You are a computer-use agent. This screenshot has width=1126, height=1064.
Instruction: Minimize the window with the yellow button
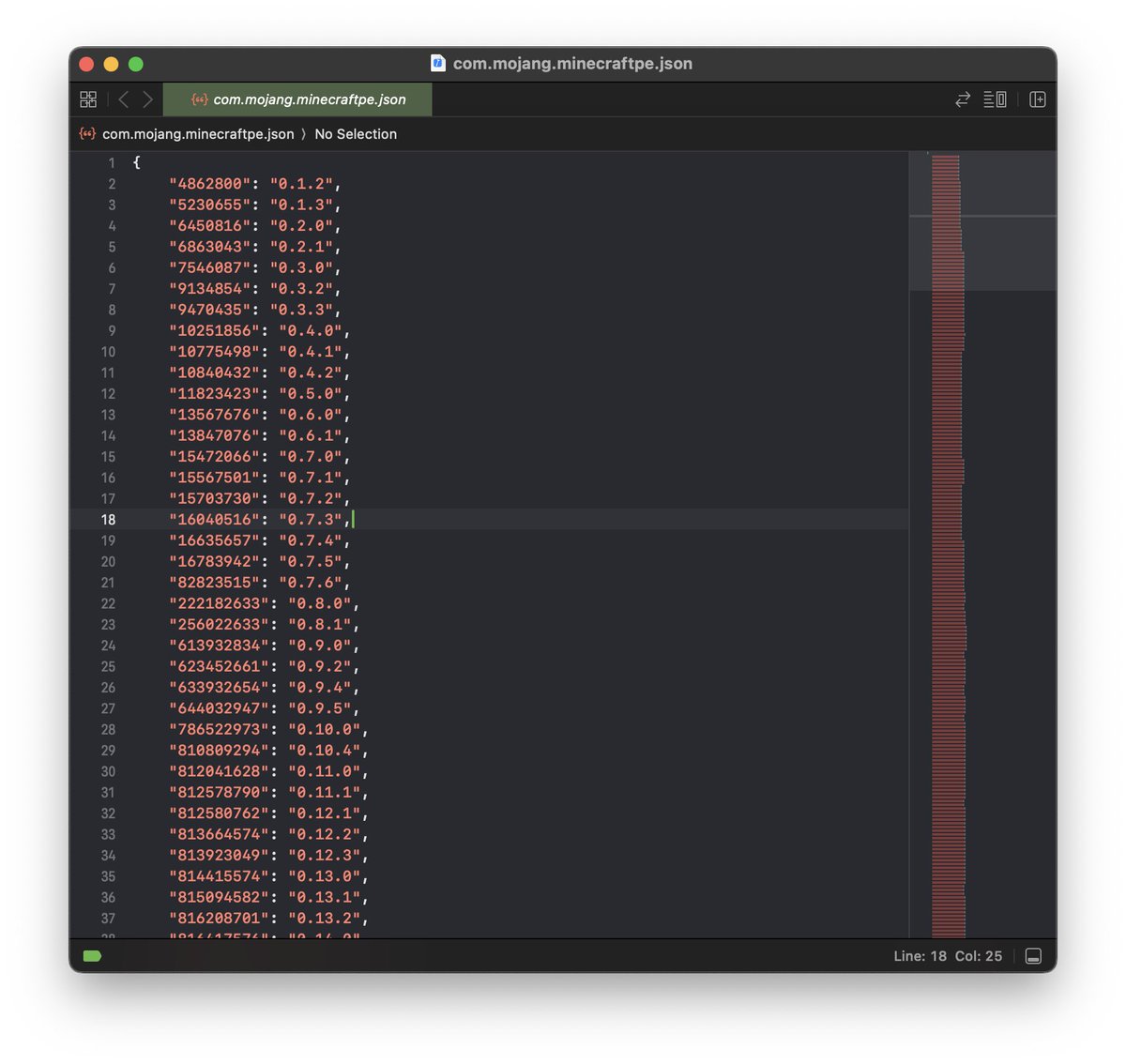coord(112,64)
